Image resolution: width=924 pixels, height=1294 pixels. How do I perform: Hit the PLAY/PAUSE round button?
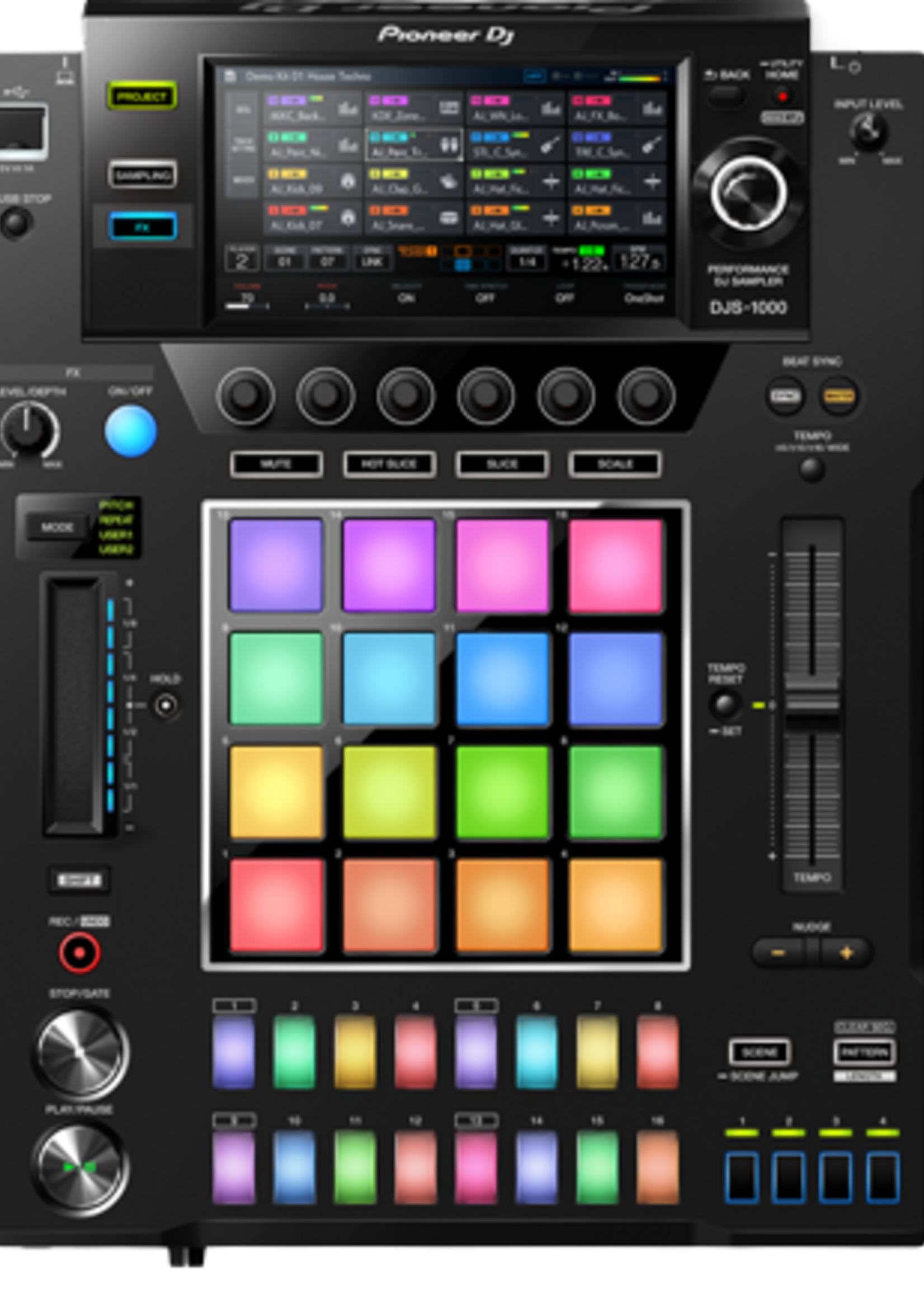coord(81,1168)
